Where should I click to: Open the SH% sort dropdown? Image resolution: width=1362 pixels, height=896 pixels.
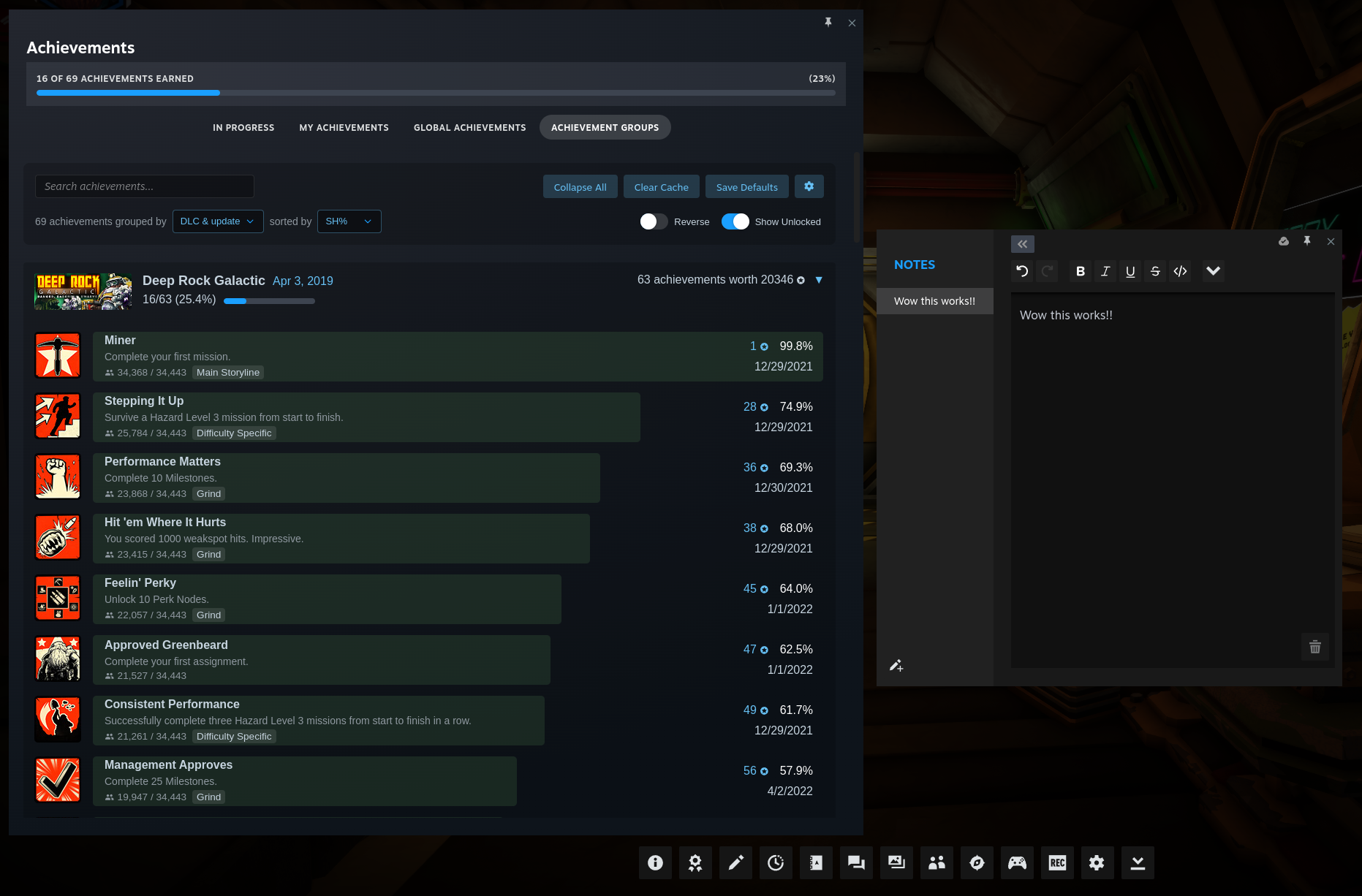click(349, 221)
